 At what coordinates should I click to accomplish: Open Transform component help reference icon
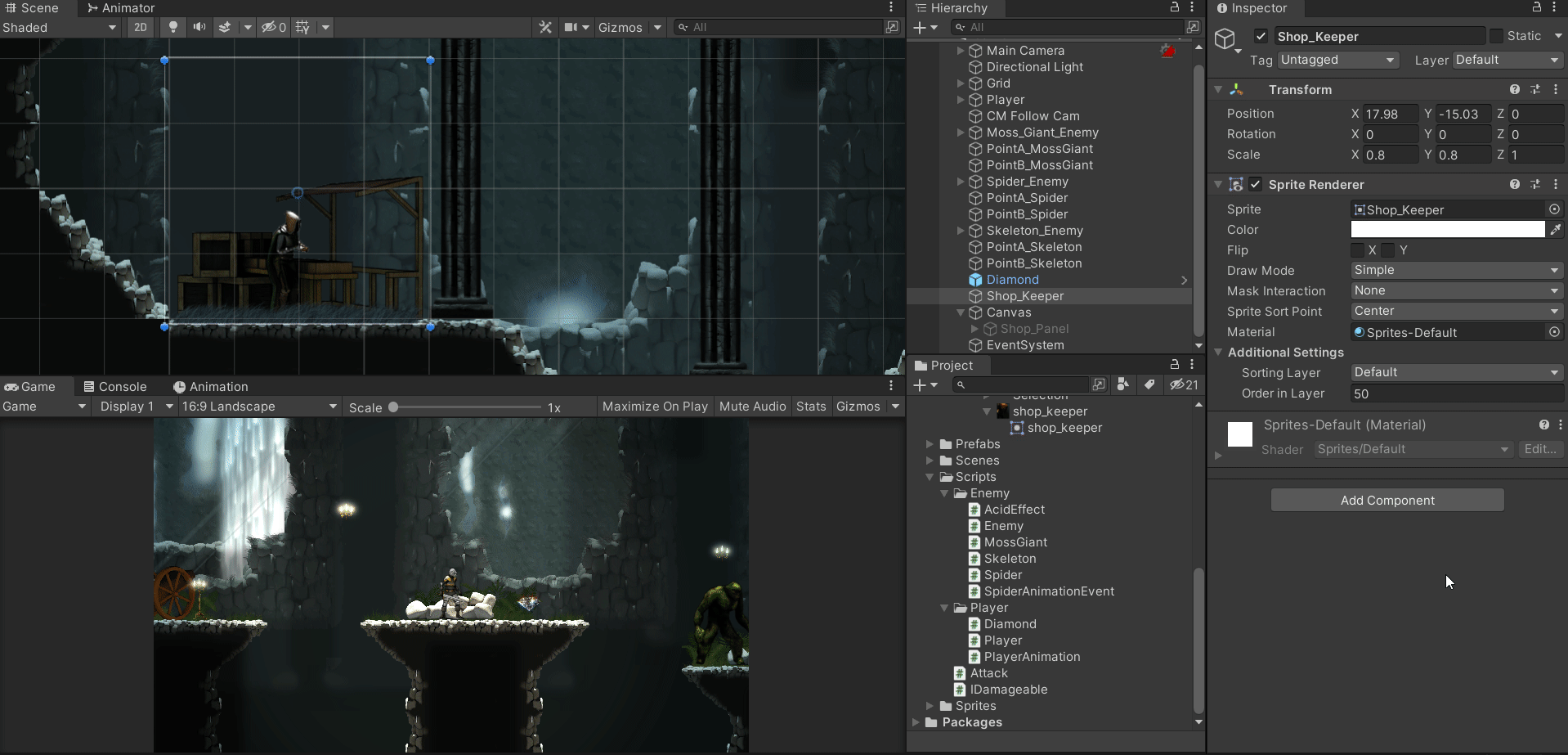tap(1515, 89)
